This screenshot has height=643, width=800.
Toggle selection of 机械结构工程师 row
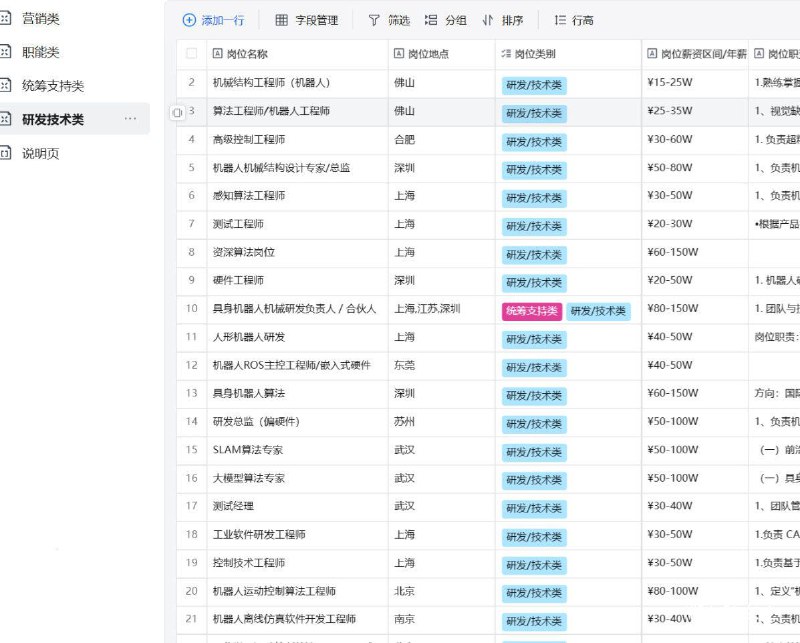point(191,84)
